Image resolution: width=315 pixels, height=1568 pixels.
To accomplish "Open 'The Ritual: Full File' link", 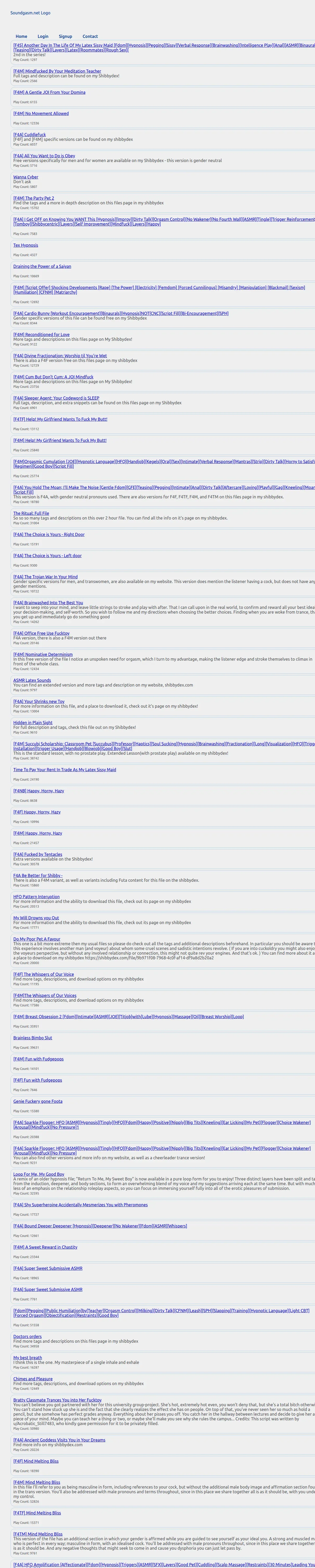I will coord(31,513).
